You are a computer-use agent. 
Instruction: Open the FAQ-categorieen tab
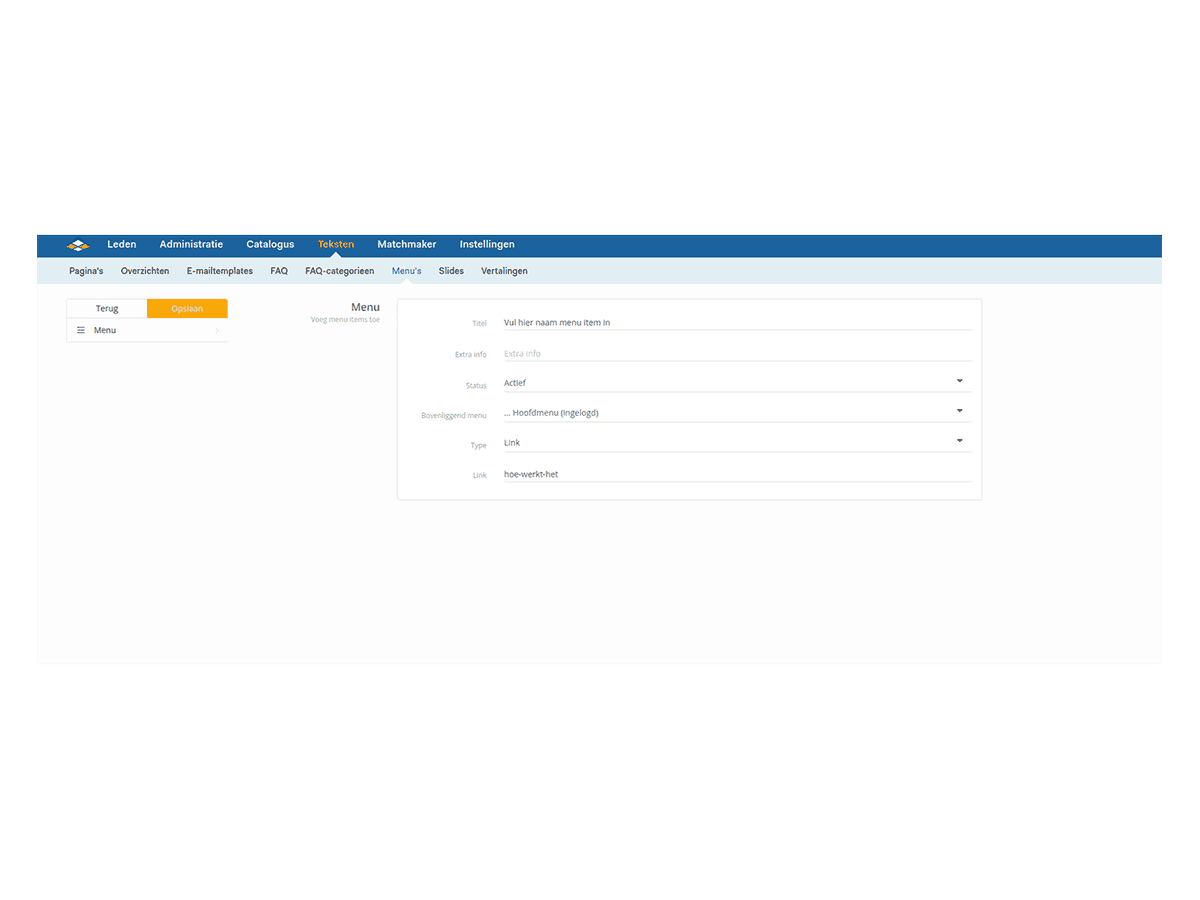[340, 271]
